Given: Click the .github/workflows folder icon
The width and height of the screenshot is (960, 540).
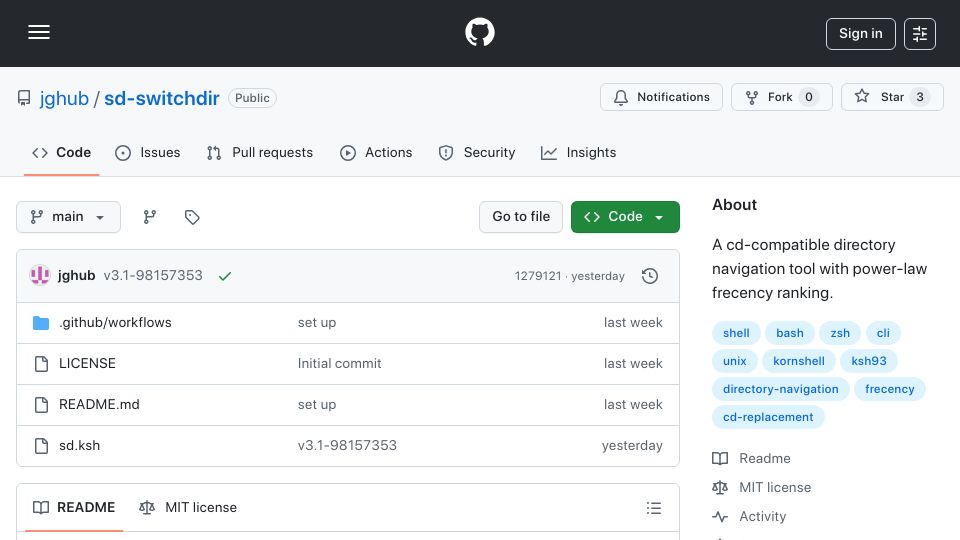Looking at the screenshot, I should (41, 323).
